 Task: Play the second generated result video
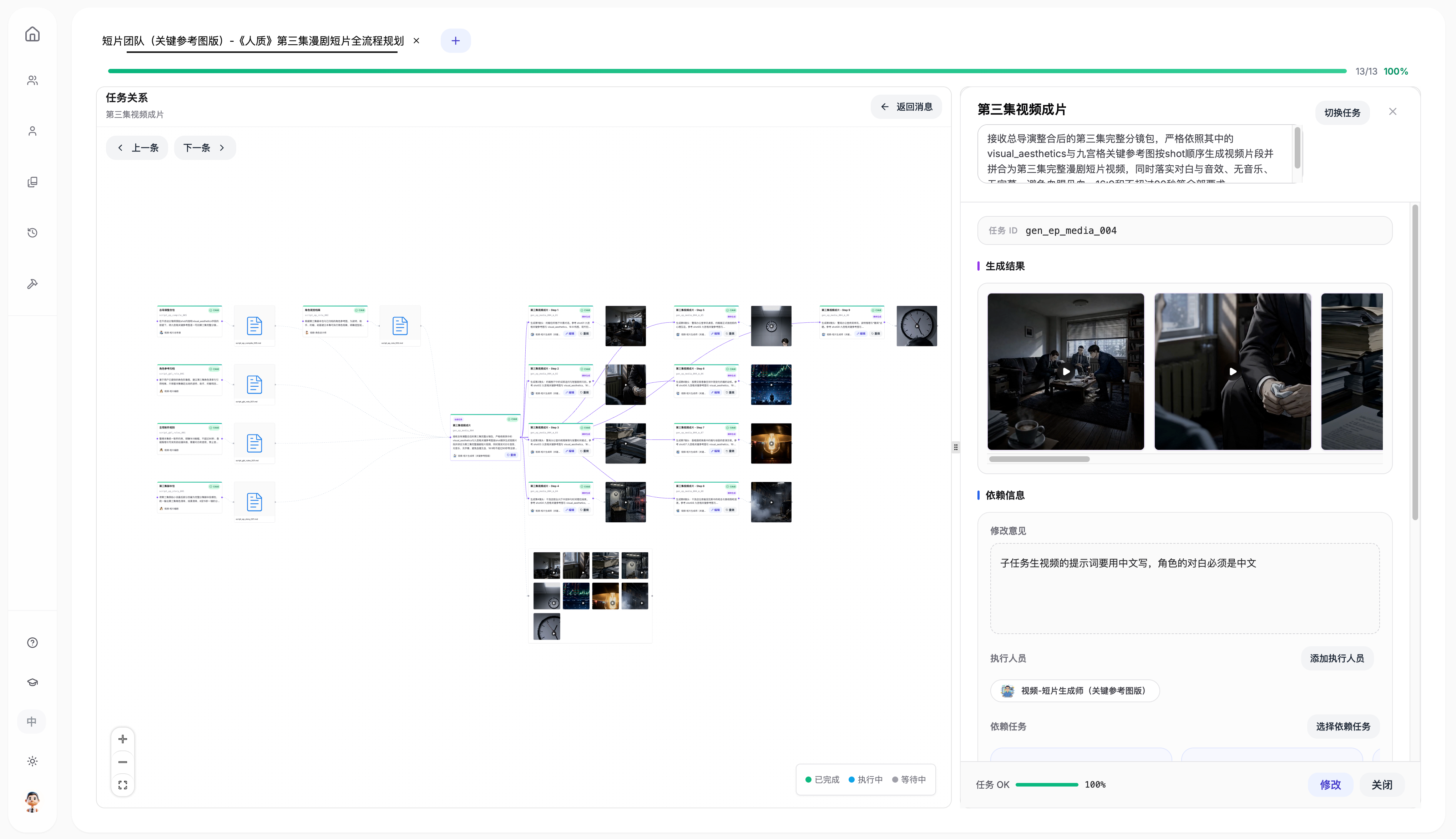pyautogui.click(x=1233, y=372)
